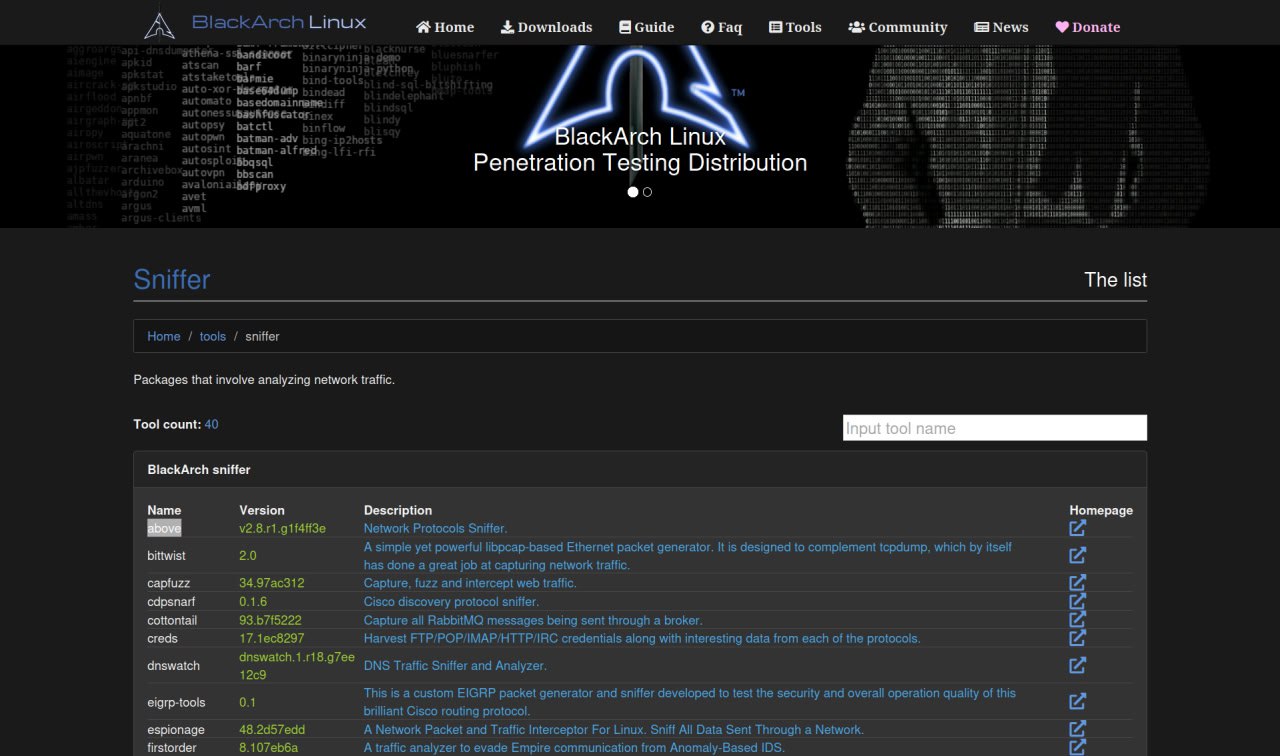Open homepage link icon for bittwist

click(1077, 555)
